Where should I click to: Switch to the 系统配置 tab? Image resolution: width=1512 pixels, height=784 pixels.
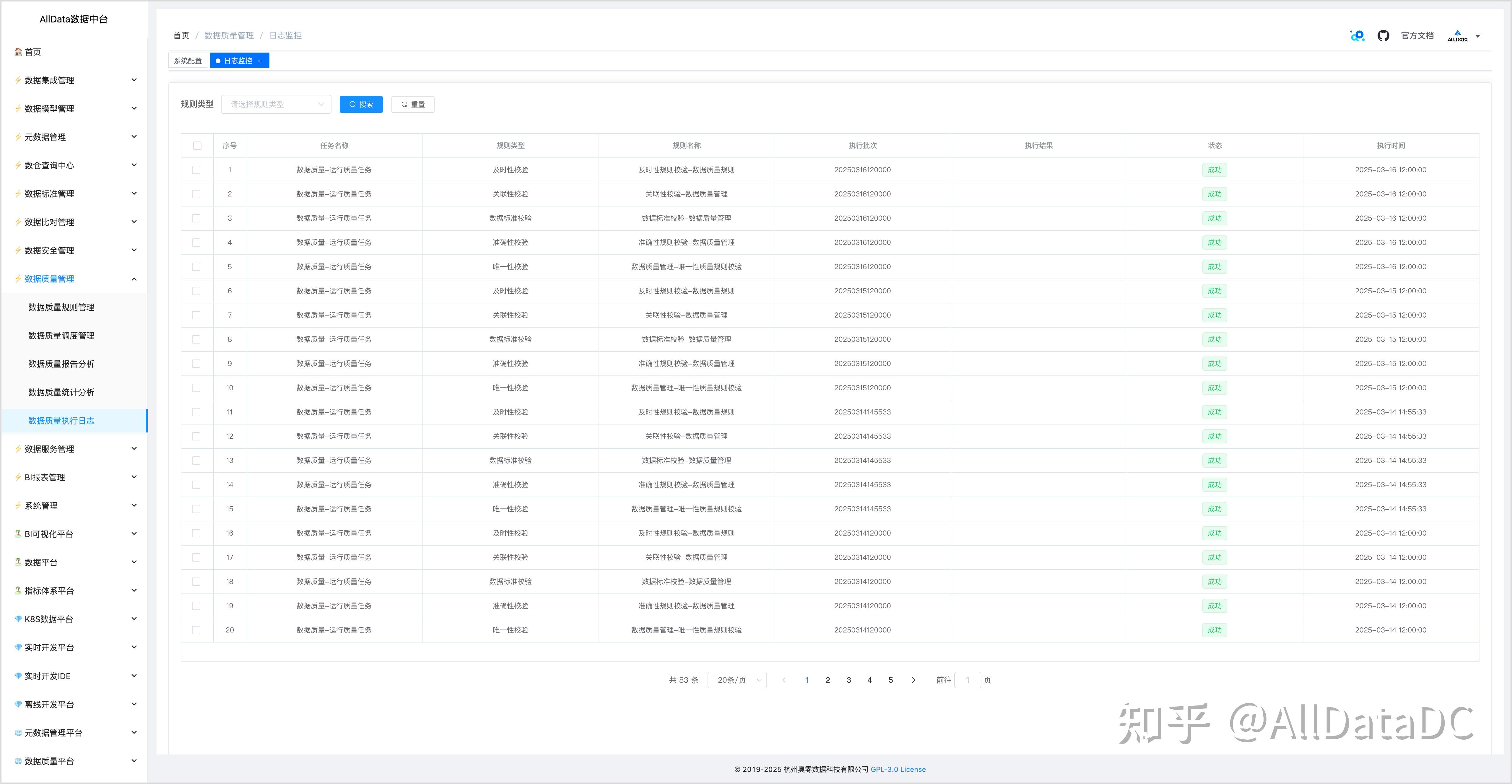point(188,61)
